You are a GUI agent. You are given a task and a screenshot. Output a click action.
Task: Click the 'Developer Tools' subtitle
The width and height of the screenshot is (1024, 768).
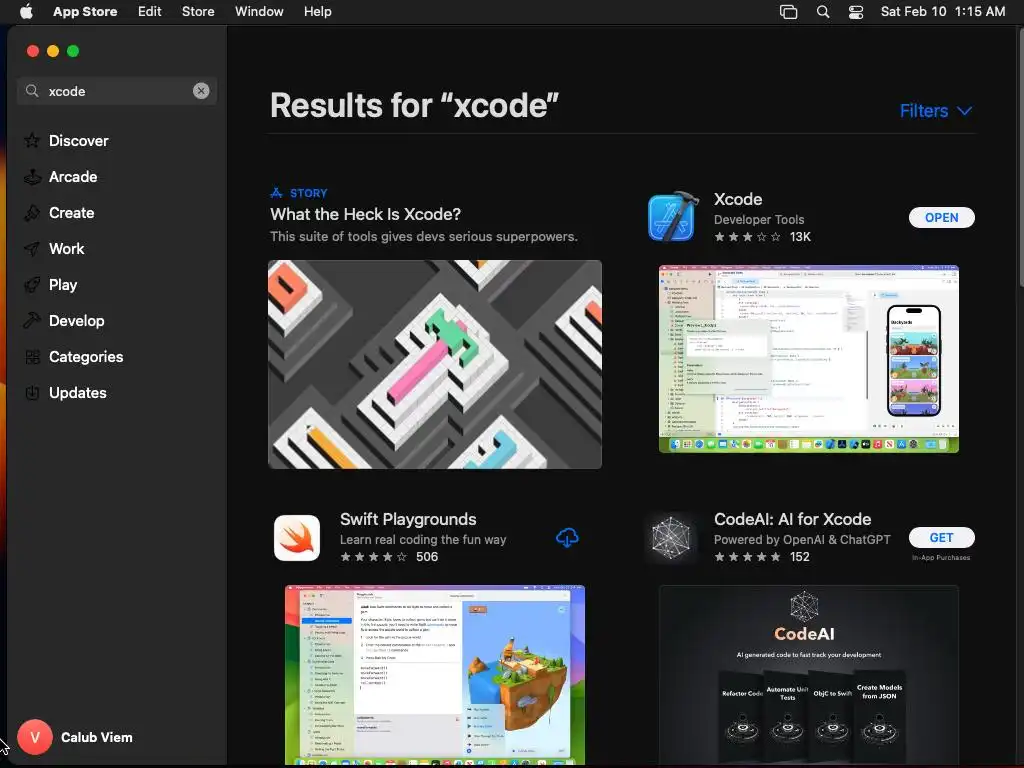(x=759, y=219)
